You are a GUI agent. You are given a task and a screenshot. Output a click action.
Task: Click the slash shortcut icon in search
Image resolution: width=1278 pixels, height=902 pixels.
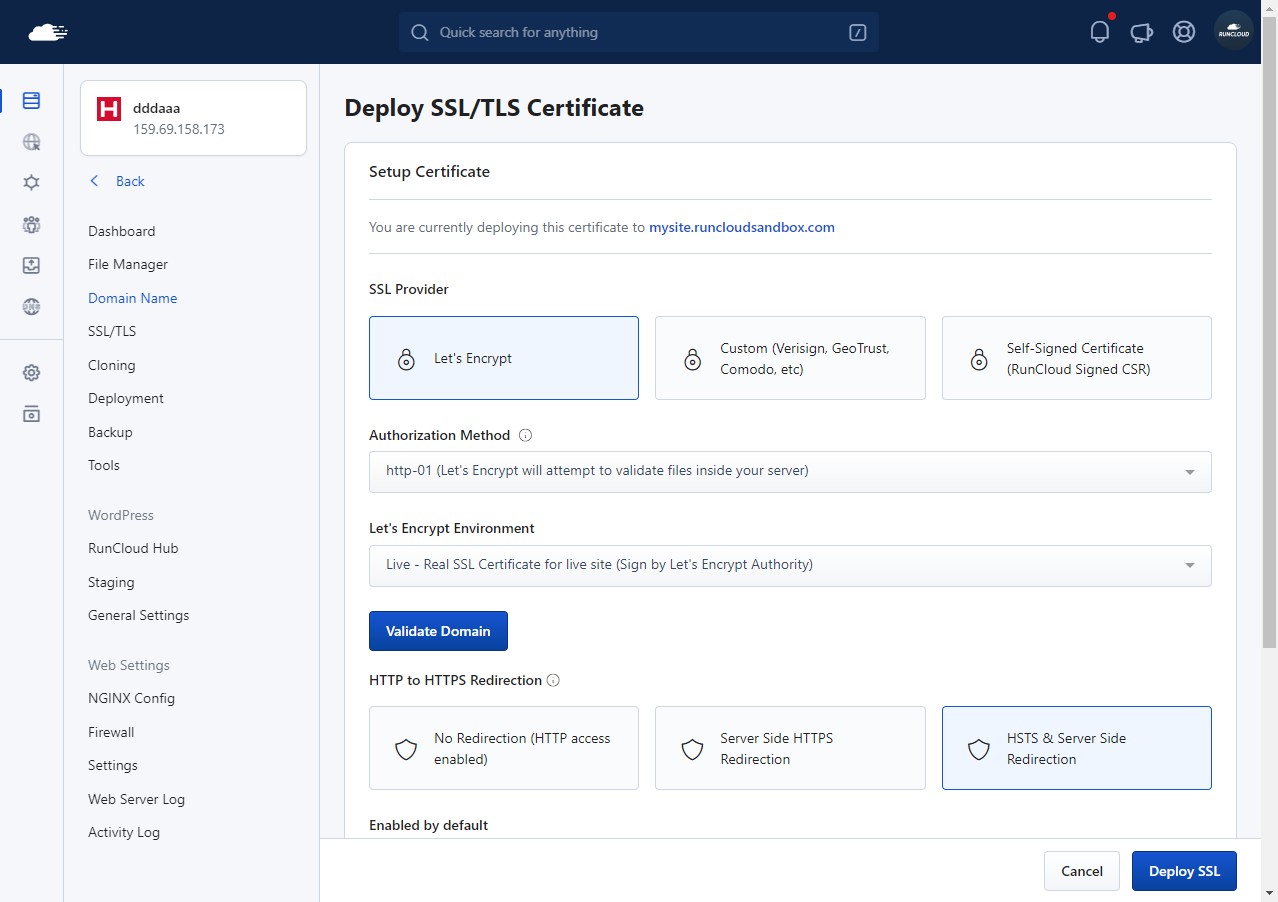point(857,32)
